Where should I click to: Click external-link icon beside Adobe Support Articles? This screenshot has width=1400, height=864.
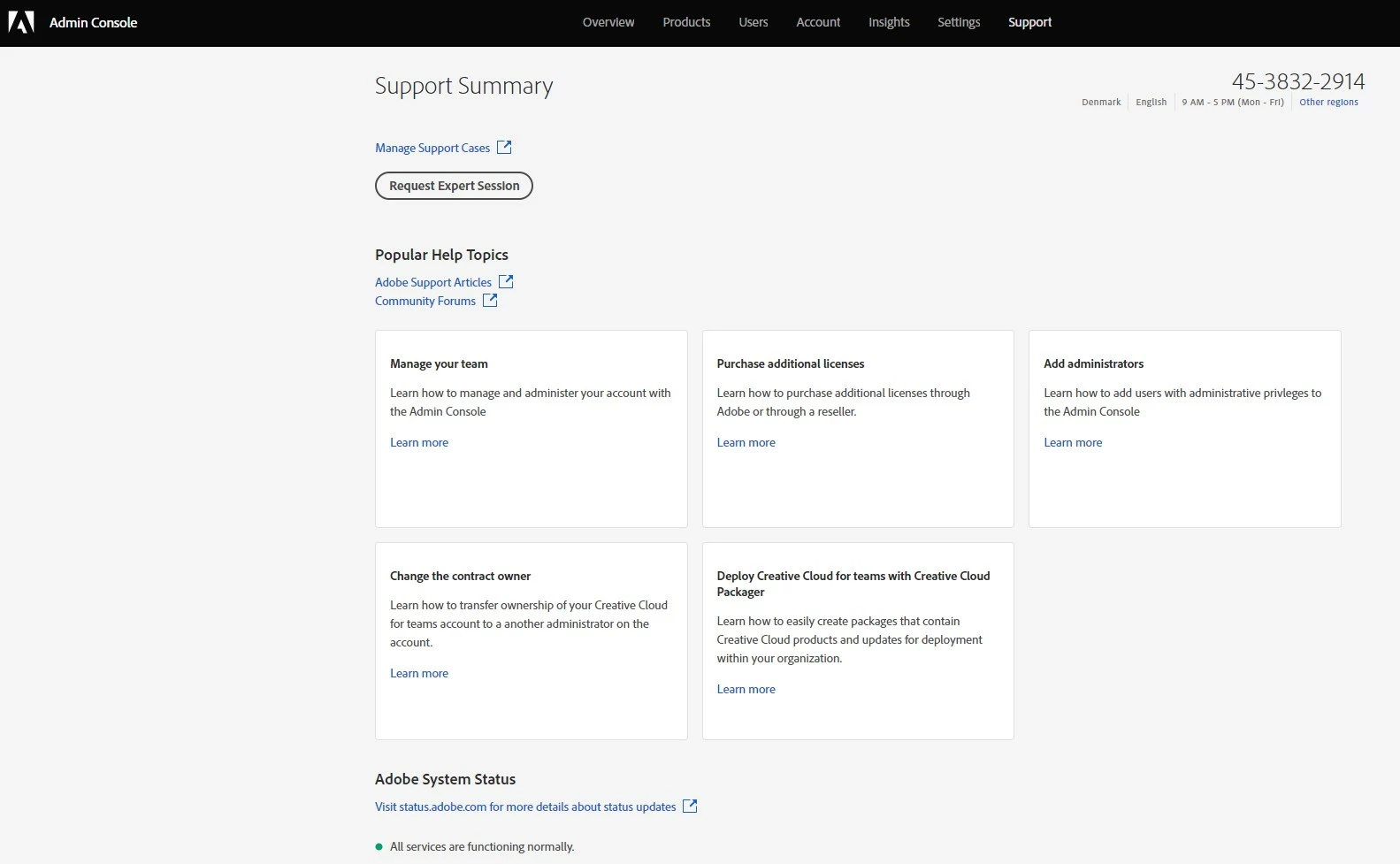(506, 281)
